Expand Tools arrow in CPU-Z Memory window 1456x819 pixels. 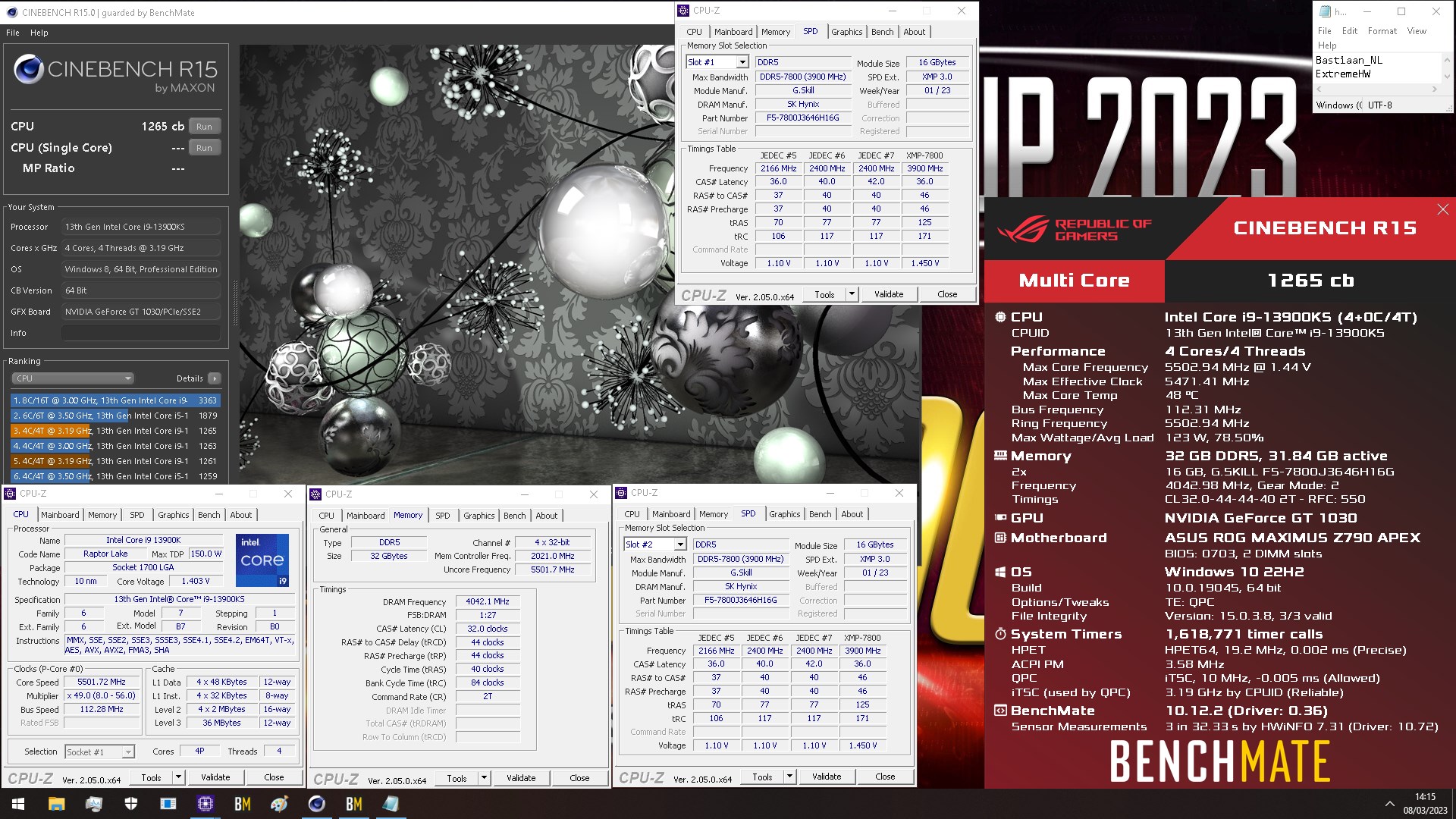click(x=484, y=778)
